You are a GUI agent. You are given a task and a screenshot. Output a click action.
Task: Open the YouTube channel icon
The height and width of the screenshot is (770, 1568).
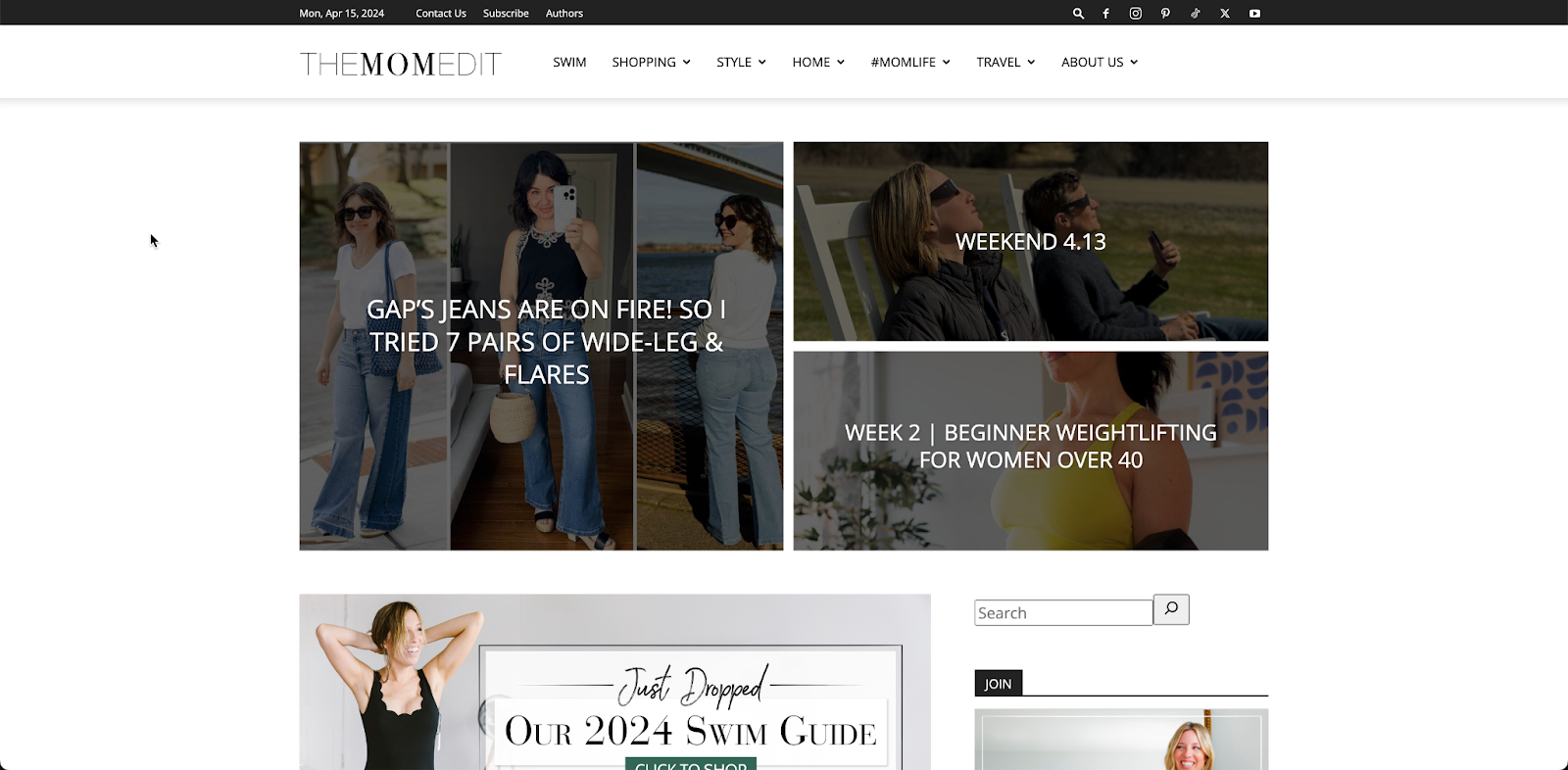pos(1254,14)
